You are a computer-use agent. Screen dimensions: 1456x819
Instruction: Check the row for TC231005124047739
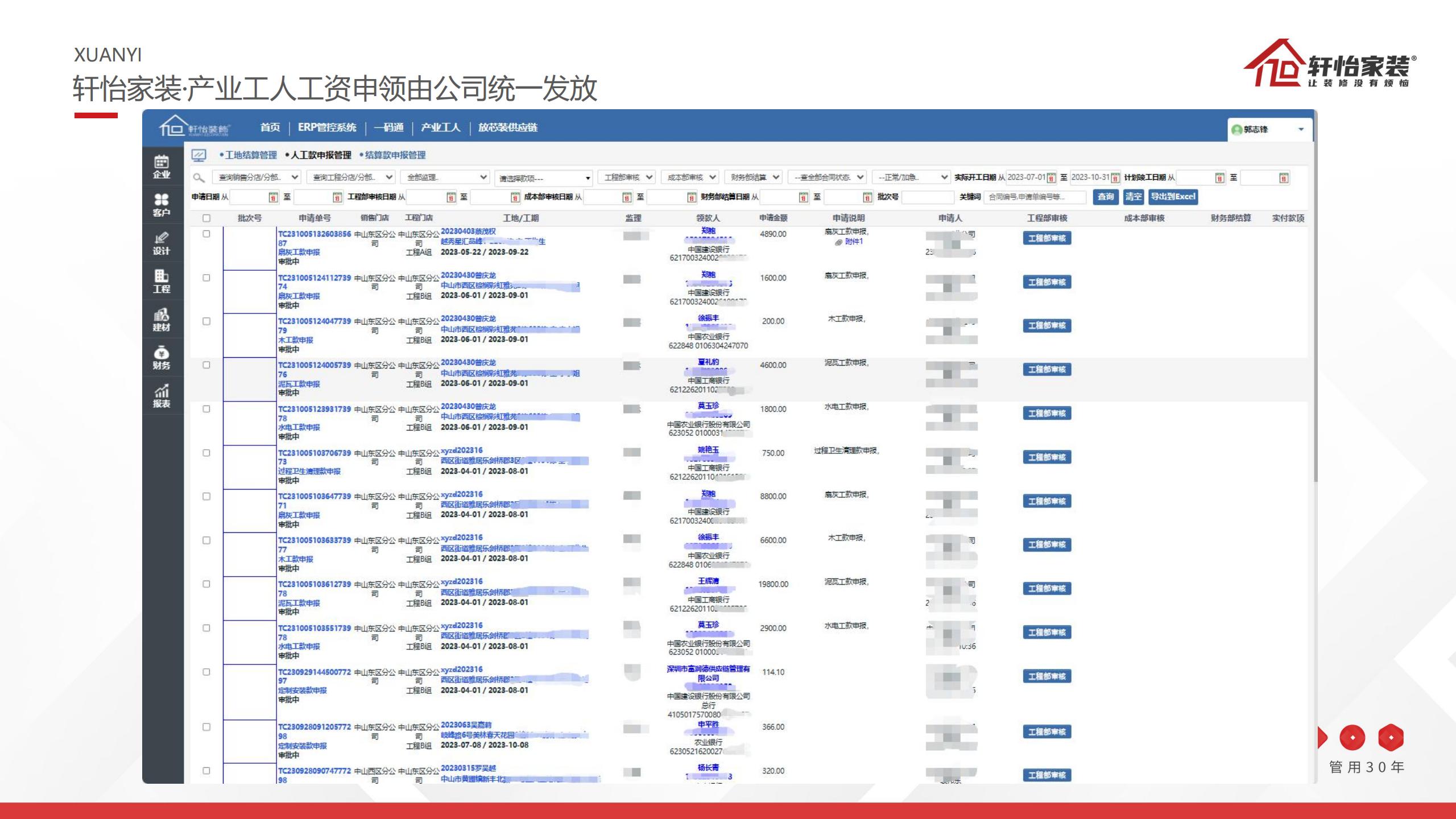206,321
